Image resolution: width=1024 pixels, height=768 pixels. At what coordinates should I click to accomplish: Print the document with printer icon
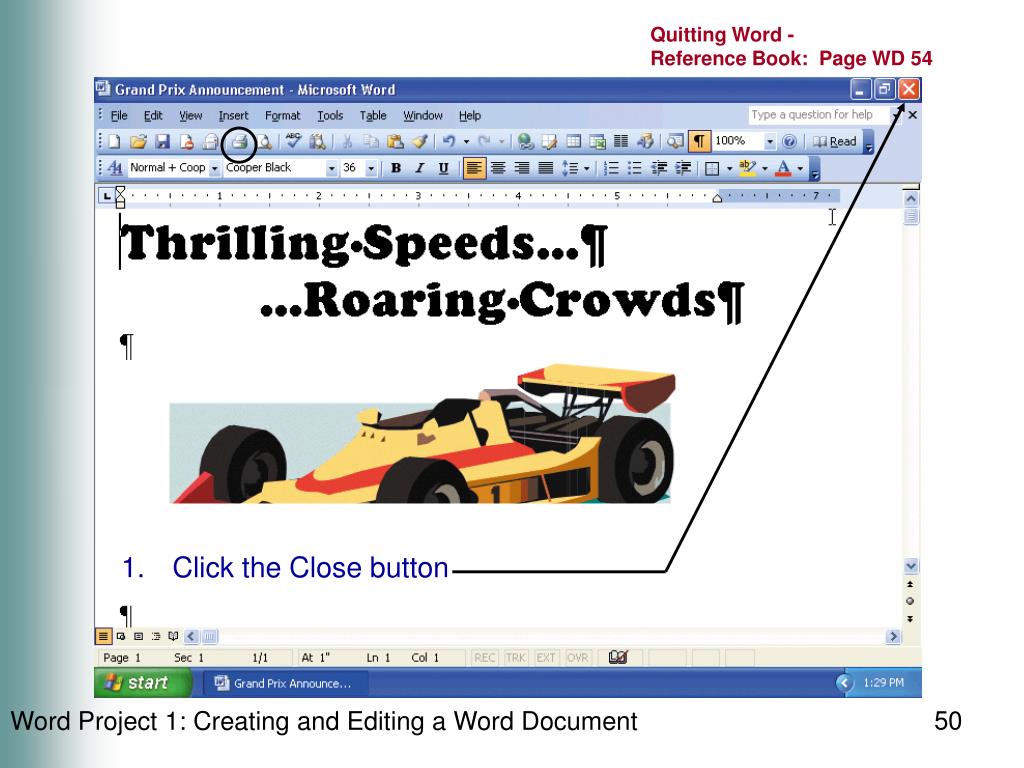[x=240, y=141]
